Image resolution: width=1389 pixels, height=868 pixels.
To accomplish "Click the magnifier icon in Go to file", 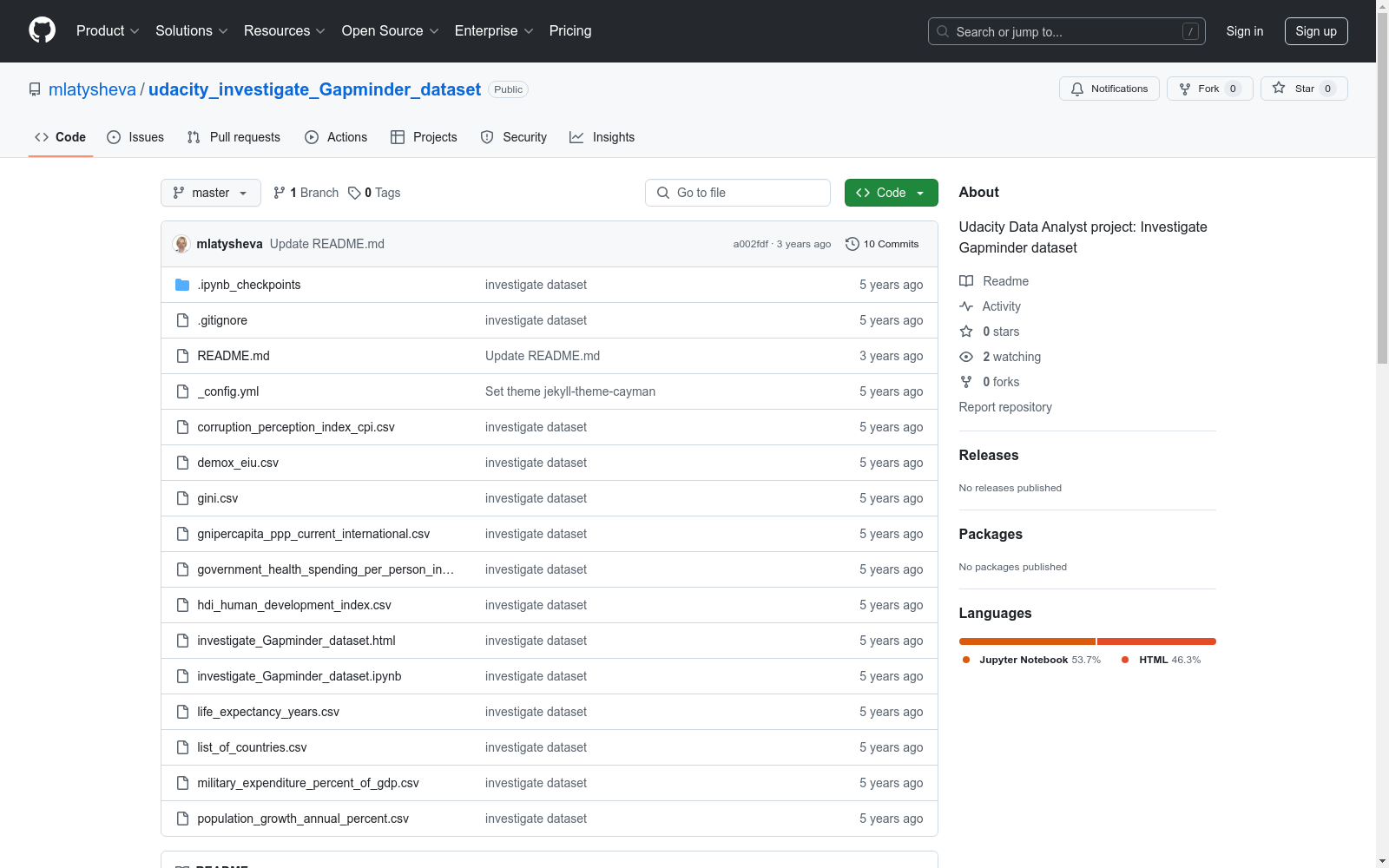I will tap(663, 193).
